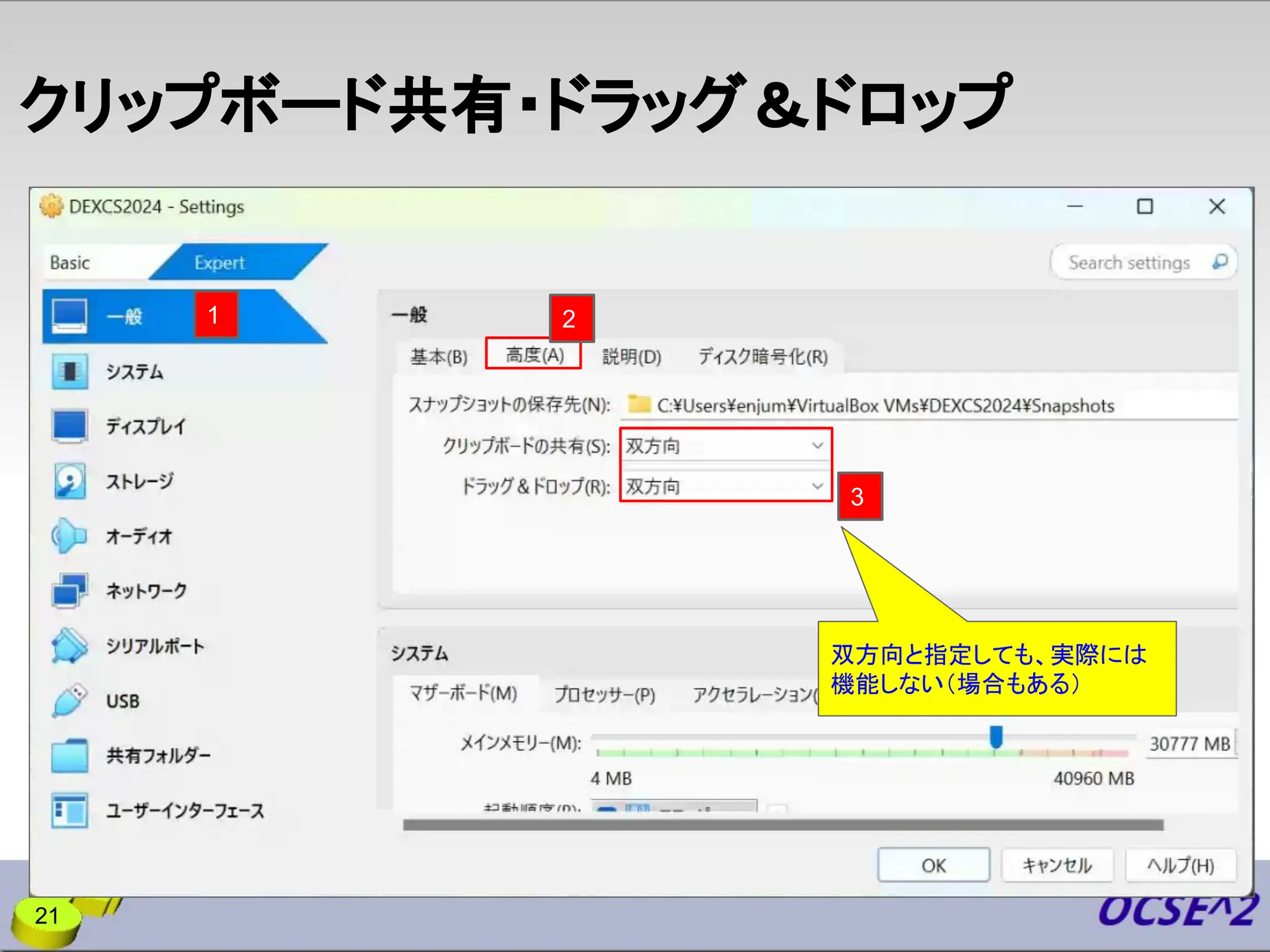Click the search magnifier icon
1270x952 pixels.
[1219, 262]
